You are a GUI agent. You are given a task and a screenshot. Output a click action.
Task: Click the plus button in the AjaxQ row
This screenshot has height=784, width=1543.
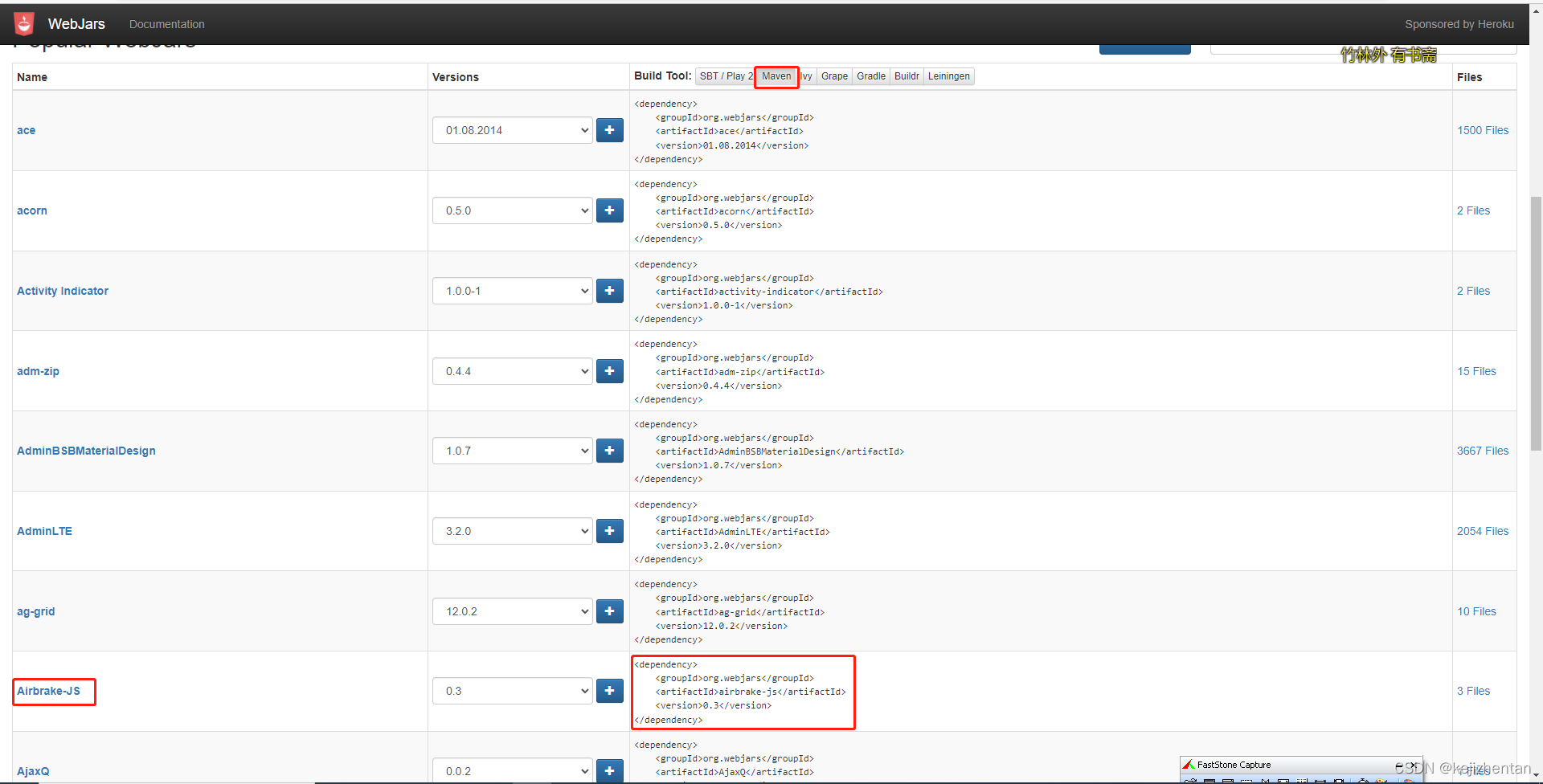point(610,770)
